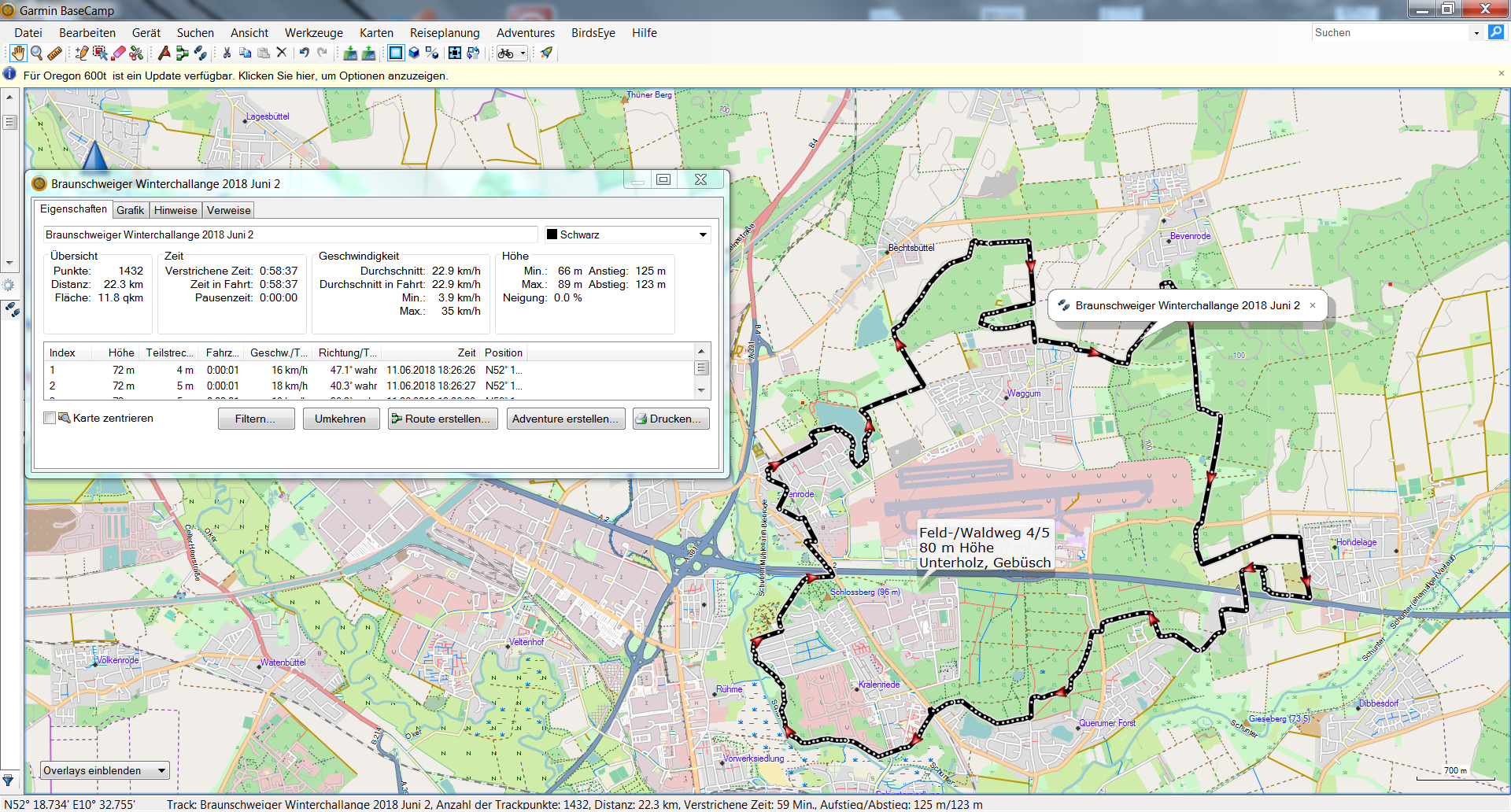Click the Umkehren button
Viewport: 1511px width, 812px height.
pyautogui.click(x=341, y=419)
